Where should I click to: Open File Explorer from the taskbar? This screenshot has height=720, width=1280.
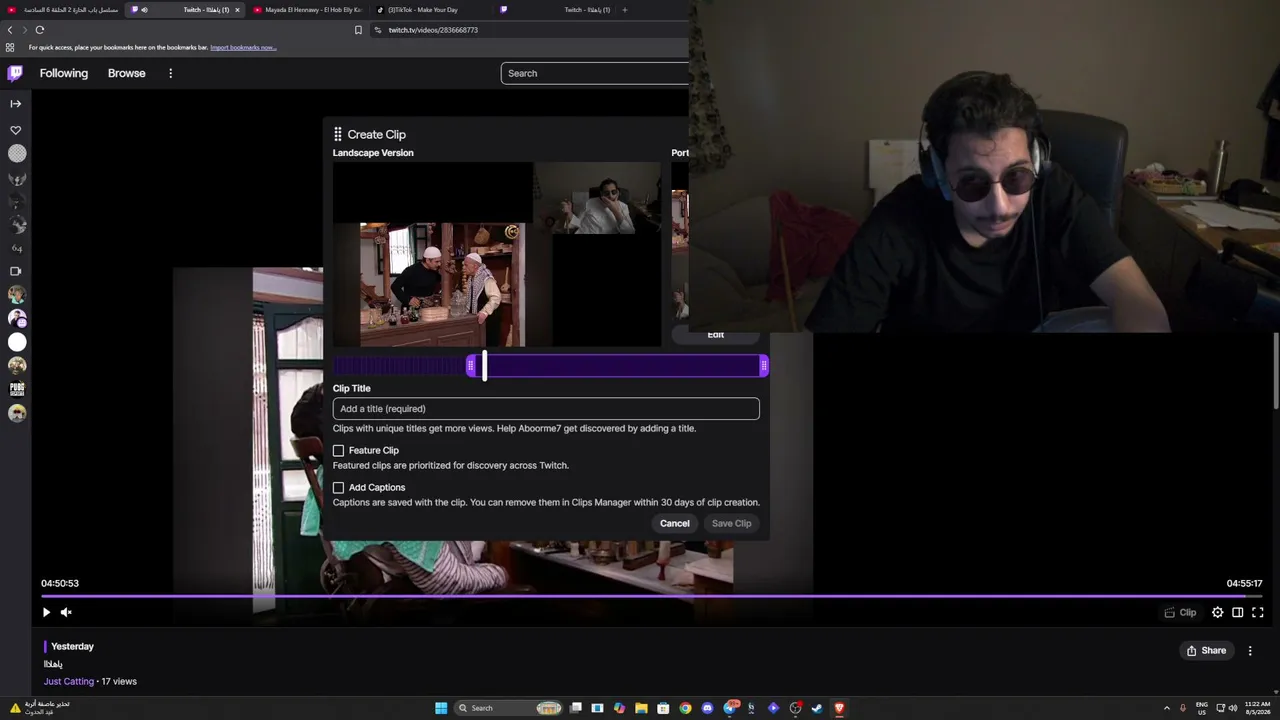pos(641,708)
